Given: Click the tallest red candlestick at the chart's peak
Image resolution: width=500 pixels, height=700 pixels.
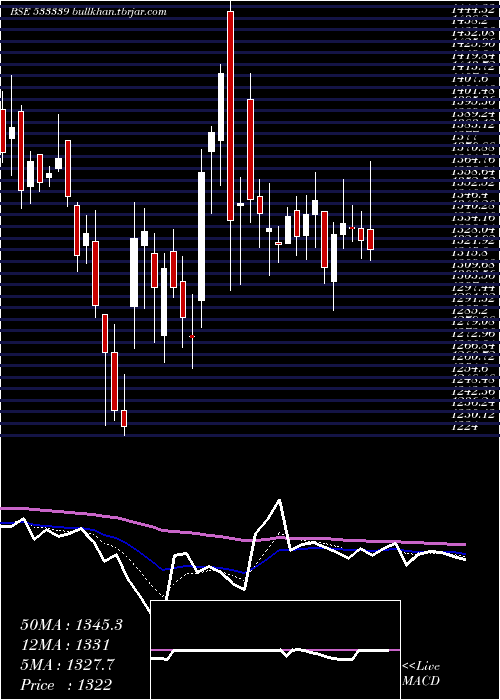Looking at the screenshot, I should point(230,116).
